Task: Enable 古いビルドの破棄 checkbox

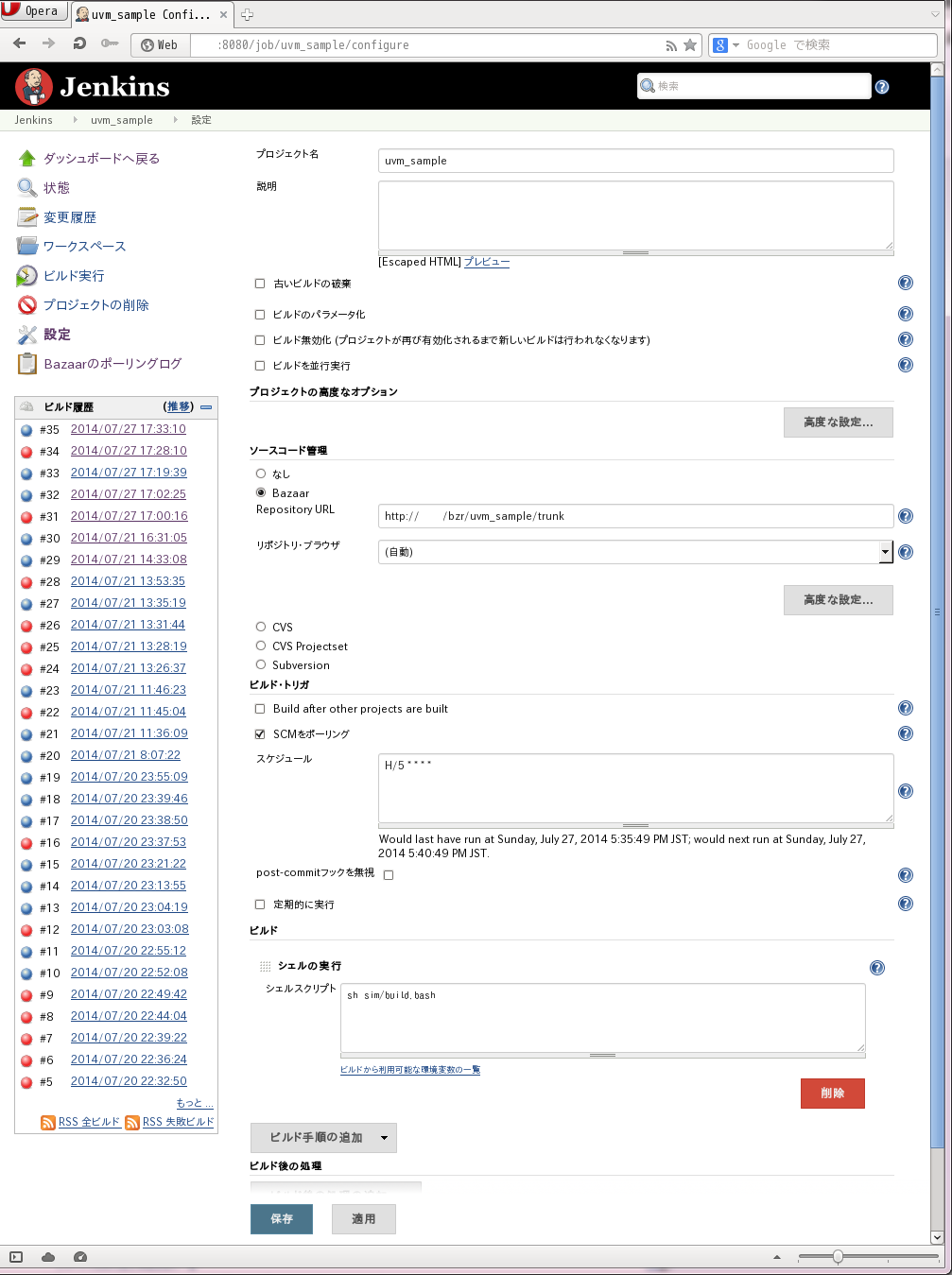Action: point(260,284)
